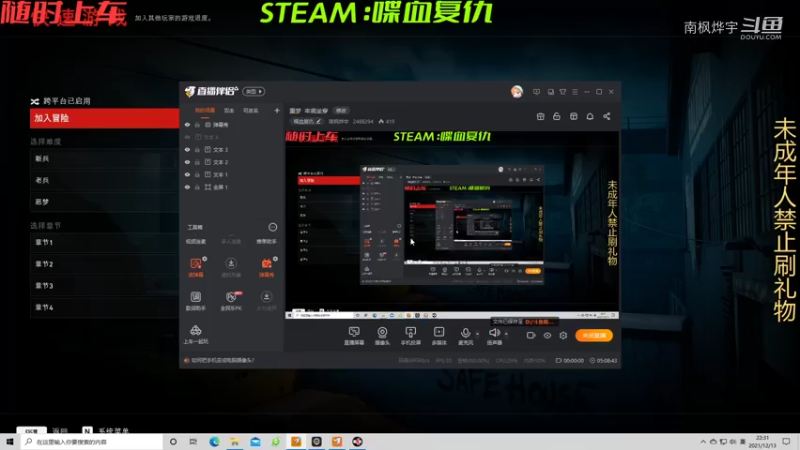This screenshot has width=800, height=450.
Task: Start recording with the camcorder icon
Action: click(x=531, y=335)
